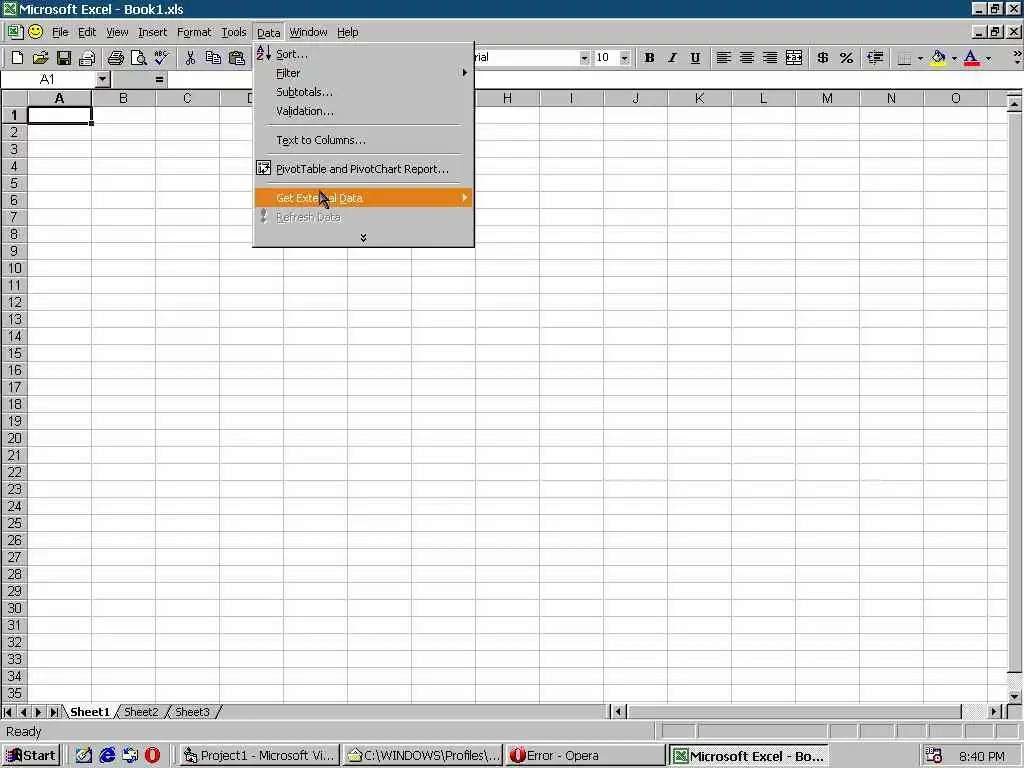
Task: Jump to last sheet tab with scroll button
Action: tap(54, 712)
